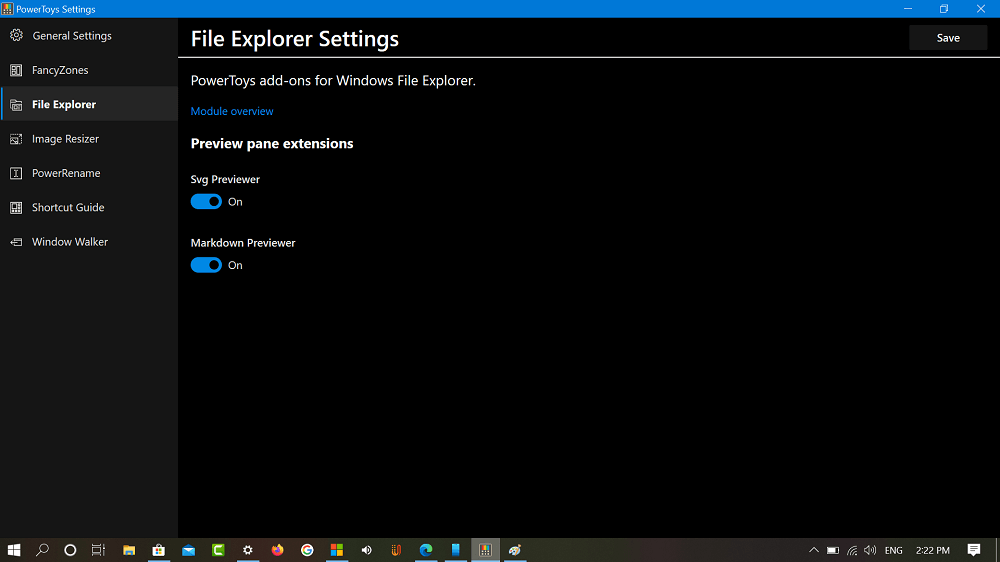Open the blue phone app on taskbar
The width and height of the screenshot is (1000, 562).
(455, 550)
